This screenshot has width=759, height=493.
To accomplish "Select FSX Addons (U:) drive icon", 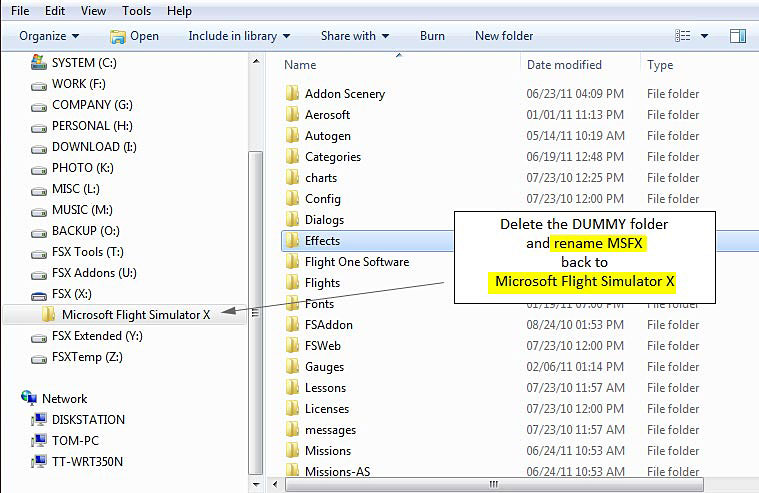I will click(39, 275).
